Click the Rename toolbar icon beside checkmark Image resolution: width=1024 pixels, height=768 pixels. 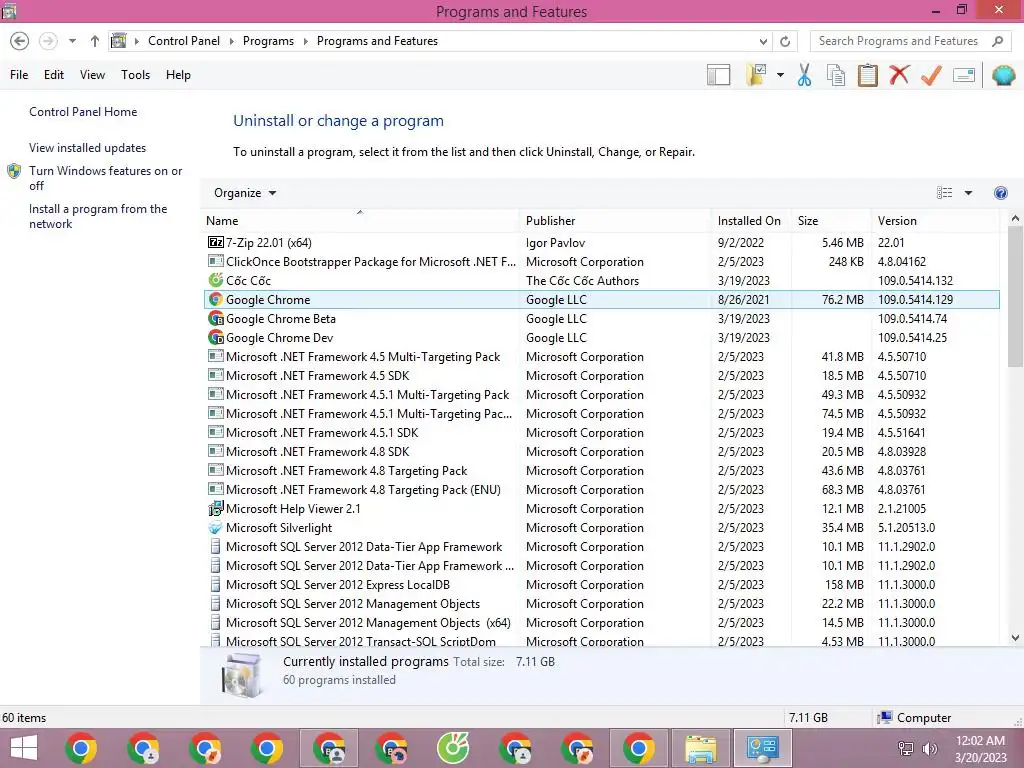point(964,75)
